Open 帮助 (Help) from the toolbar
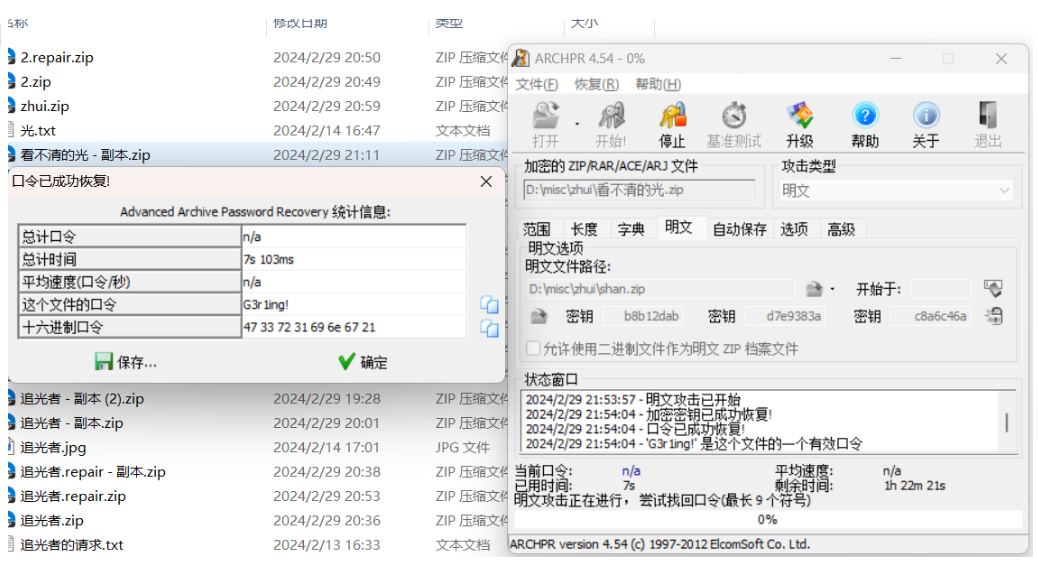Image resolution: width=1038 pixels, height=574 pixels. click(864, 124)
